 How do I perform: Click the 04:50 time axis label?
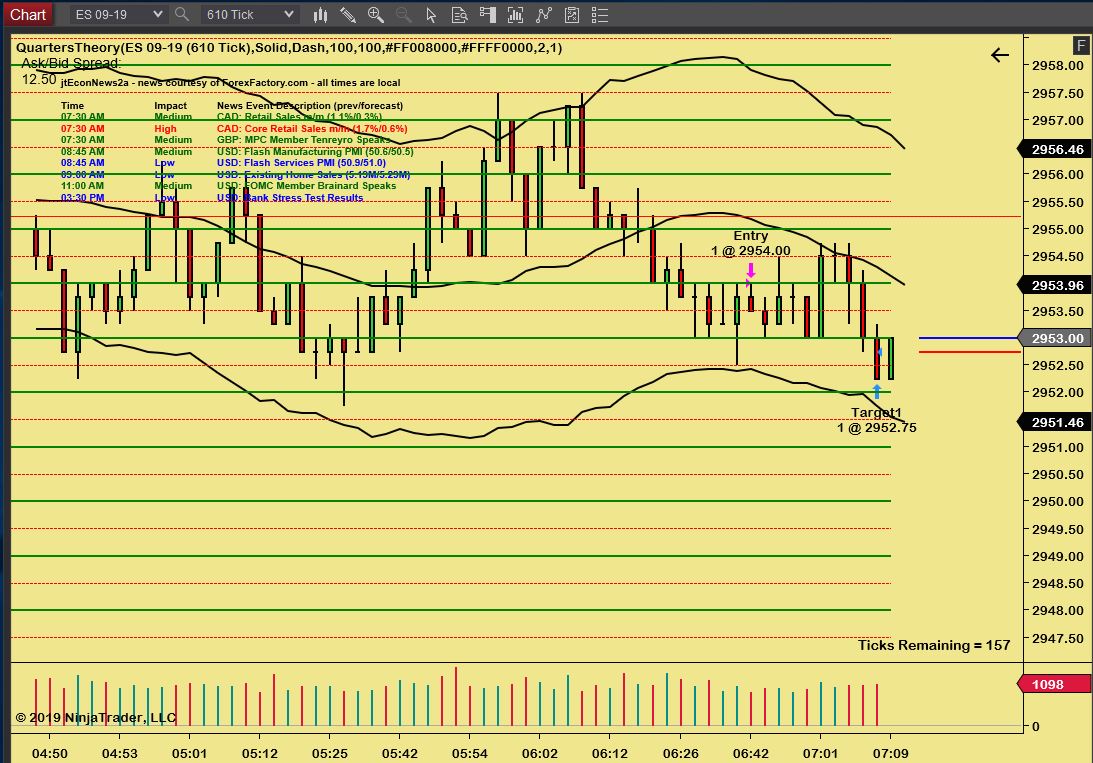click(x=49, y=753)
